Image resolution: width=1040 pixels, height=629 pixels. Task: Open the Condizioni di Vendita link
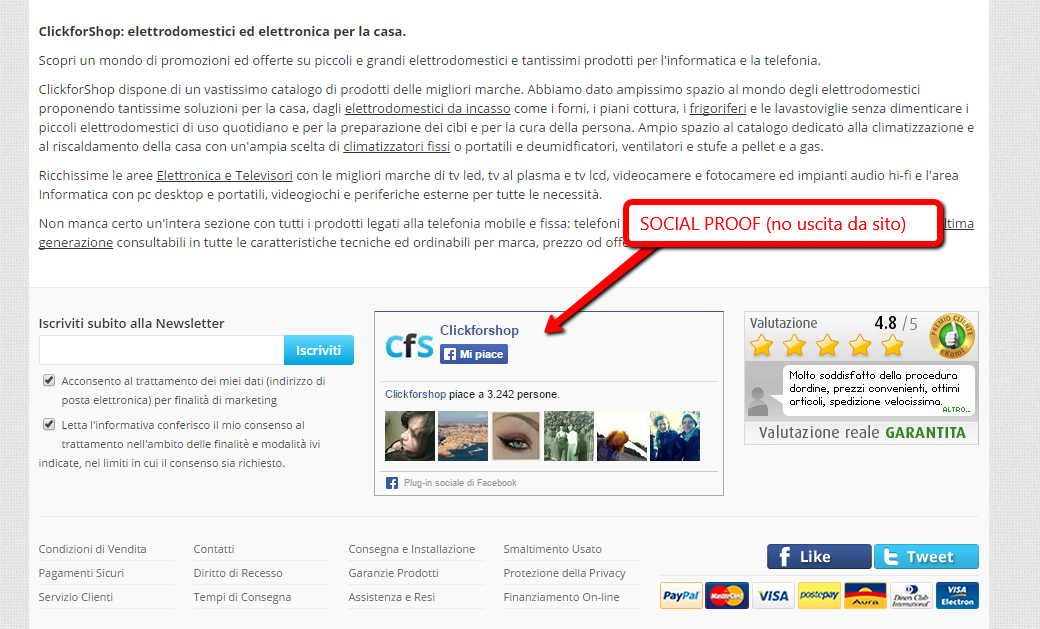pos(92,549)
